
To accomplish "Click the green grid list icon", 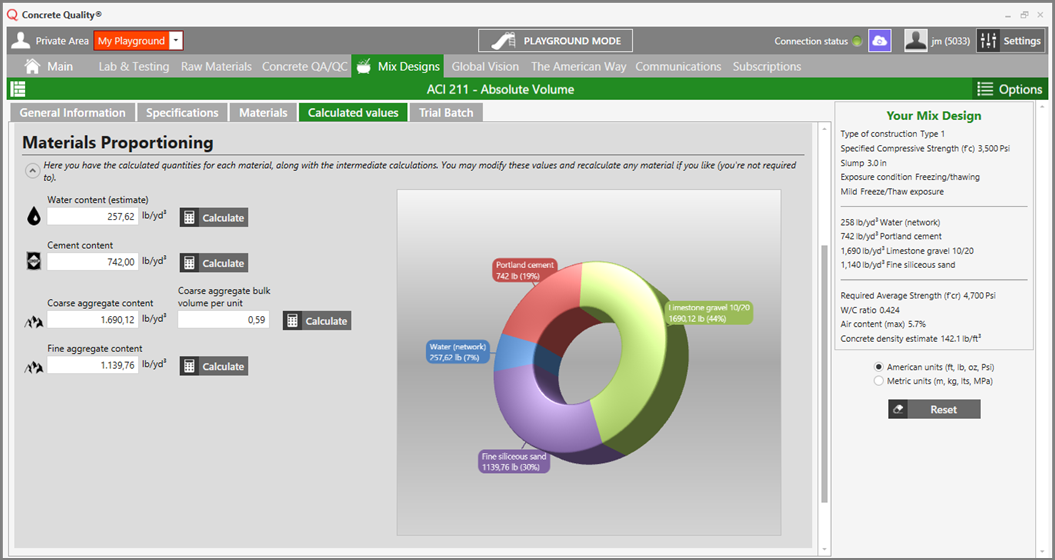I will coord(18,89).
